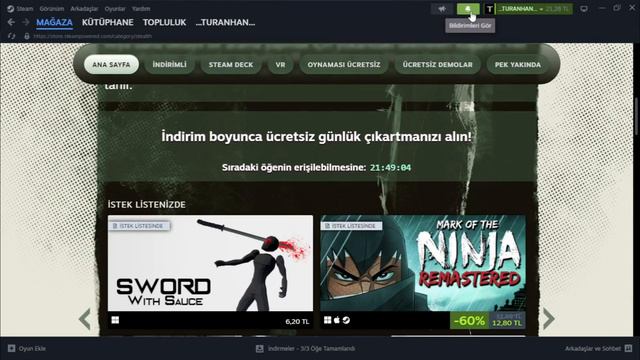Viewport: 640px width, 360px height.
Task: Open Arkadaşlar ve Sohbet
Action: (x=593, y=349)
